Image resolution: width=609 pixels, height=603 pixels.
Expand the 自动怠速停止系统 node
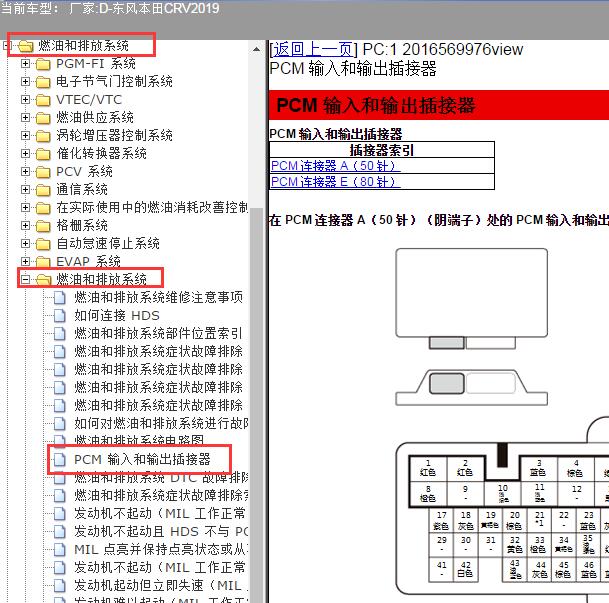coord(25,243)
